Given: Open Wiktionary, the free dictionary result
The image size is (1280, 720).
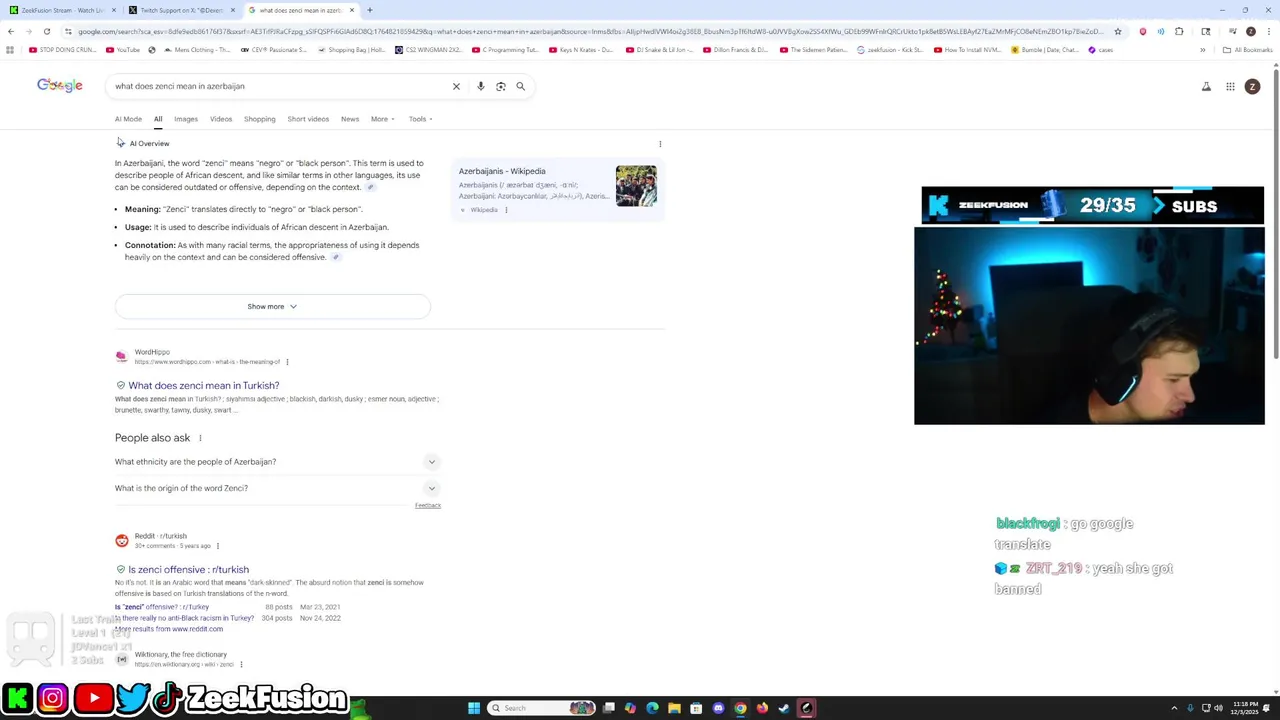Looking at the screenshot, I should (x=181, y=655).
